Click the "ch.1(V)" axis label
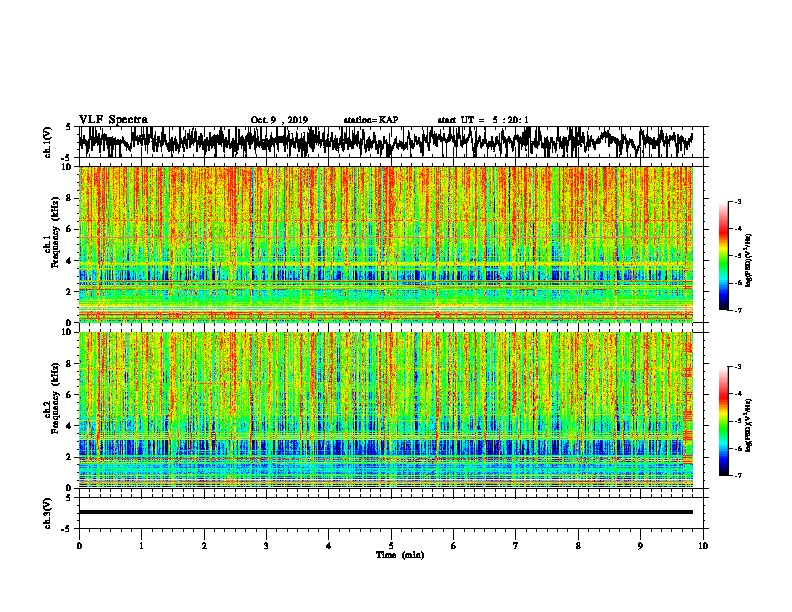792x612 pixels. [48, 142]
